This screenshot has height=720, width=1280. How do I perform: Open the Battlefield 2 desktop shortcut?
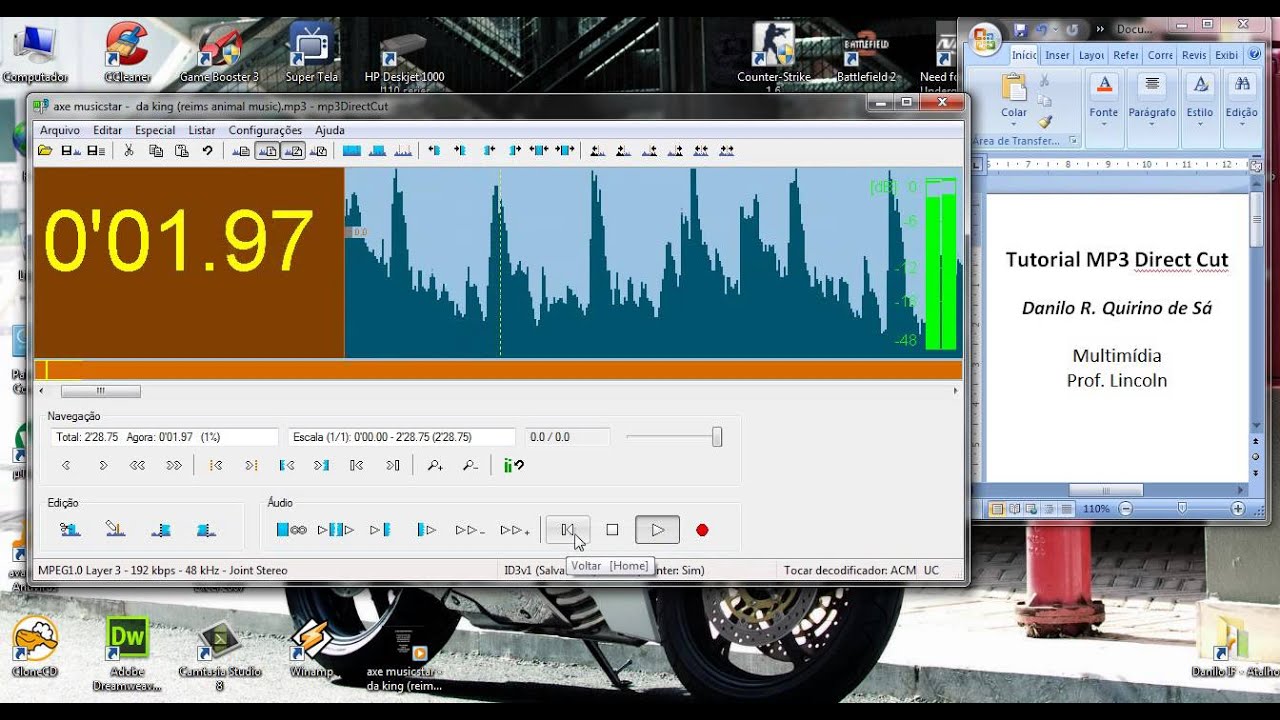(866, 55)
